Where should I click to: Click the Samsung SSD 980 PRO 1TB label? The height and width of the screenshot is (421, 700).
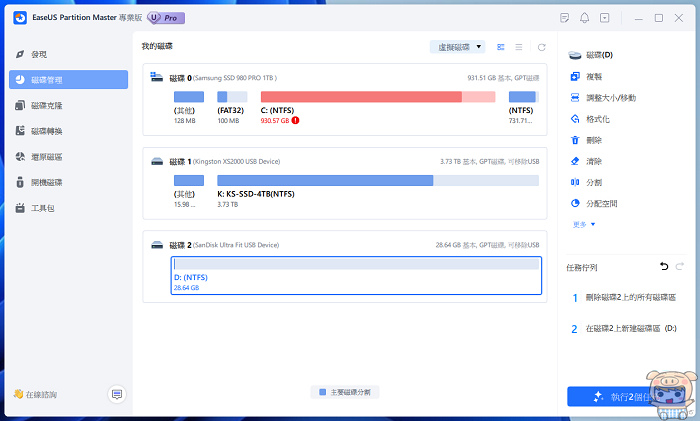[x=235, y=78]
